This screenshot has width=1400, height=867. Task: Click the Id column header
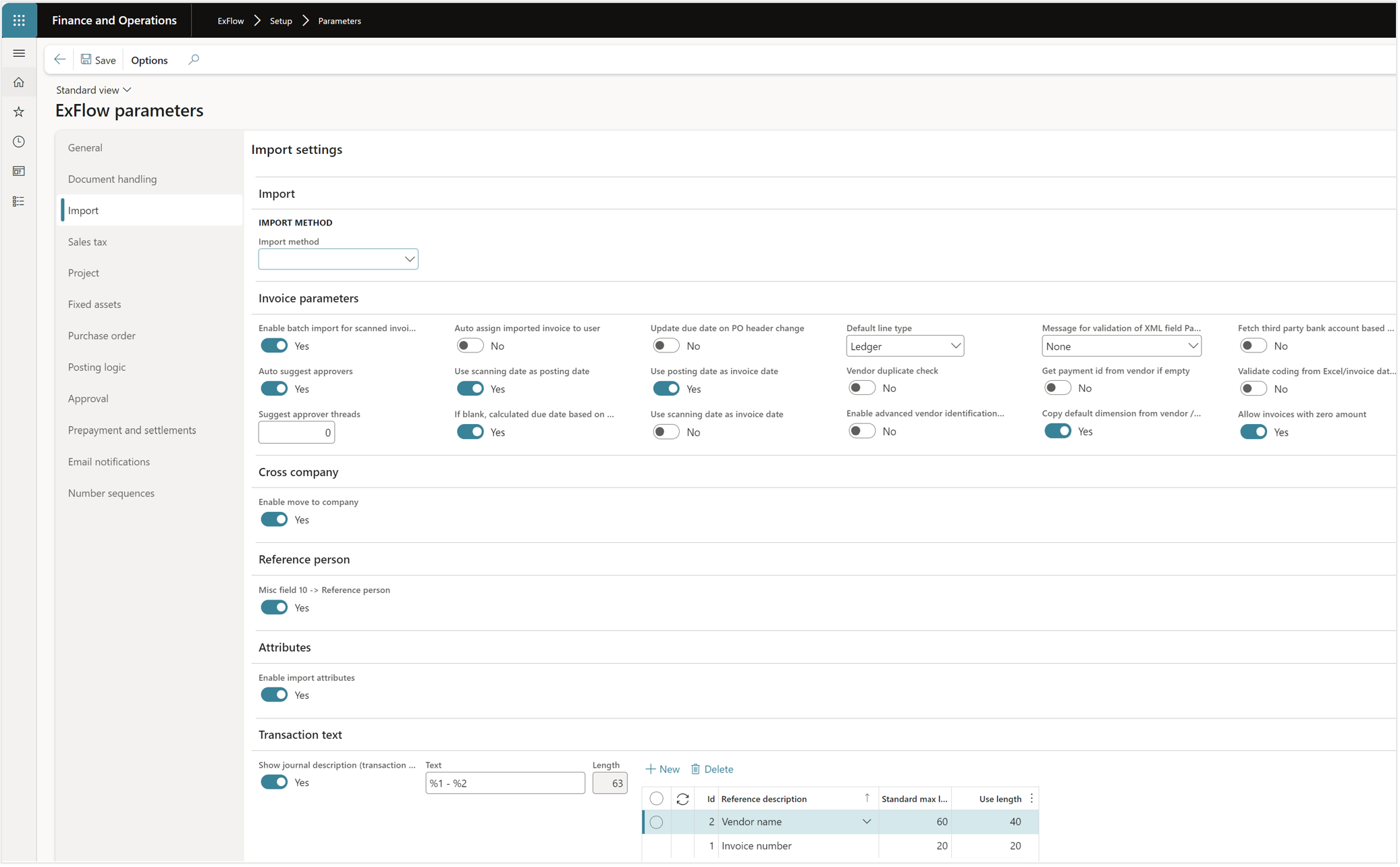[710, 799]
